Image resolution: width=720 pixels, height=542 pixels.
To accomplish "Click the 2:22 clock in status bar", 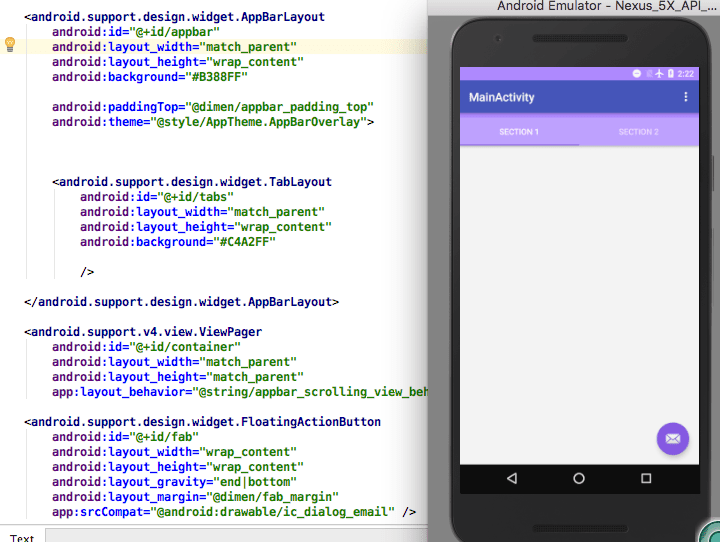I will point(686,73).
